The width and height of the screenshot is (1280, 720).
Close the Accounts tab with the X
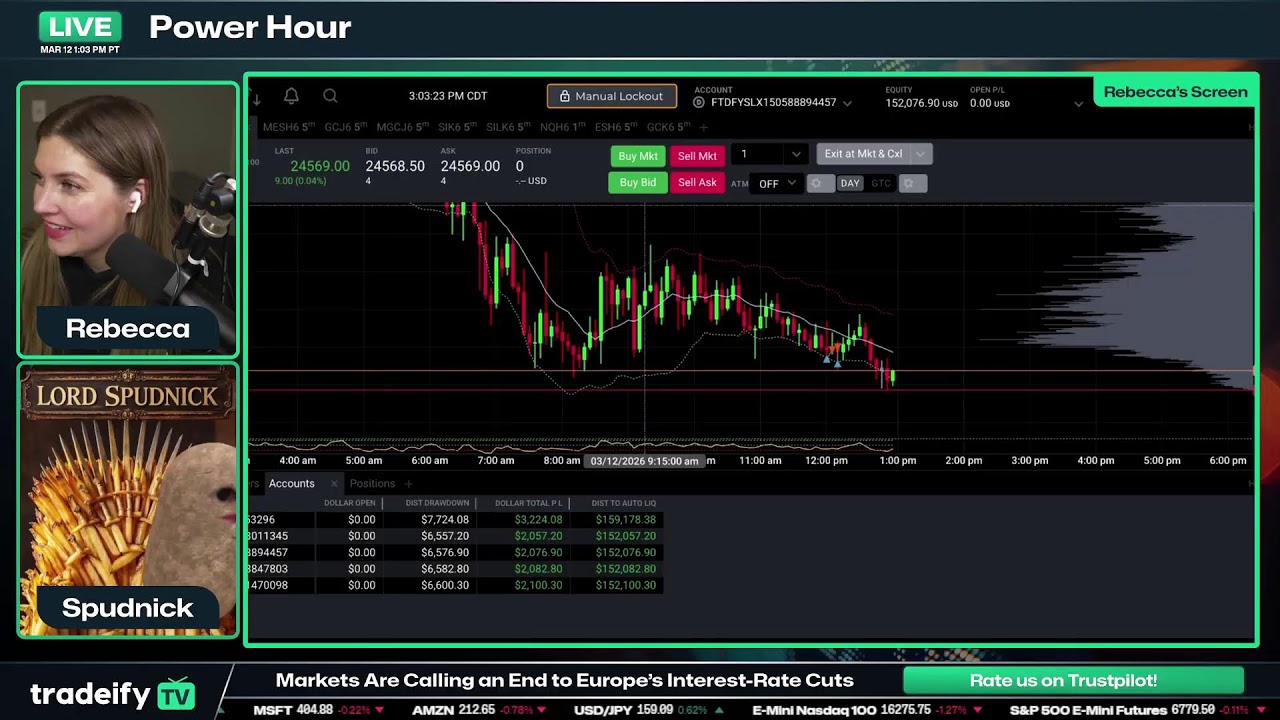point(334,484)
